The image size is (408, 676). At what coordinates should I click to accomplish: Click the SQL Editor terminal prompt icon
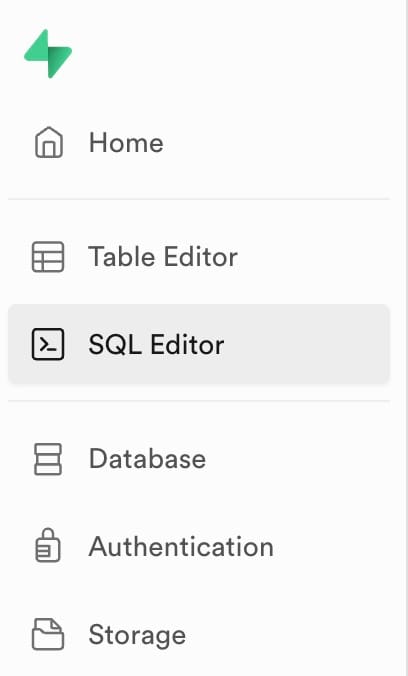pyautogui.click(x=48, y=344)
